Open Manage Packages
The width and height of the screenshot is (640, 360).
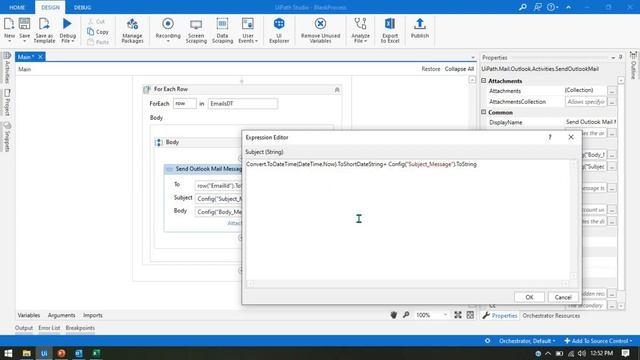point(132,30)
